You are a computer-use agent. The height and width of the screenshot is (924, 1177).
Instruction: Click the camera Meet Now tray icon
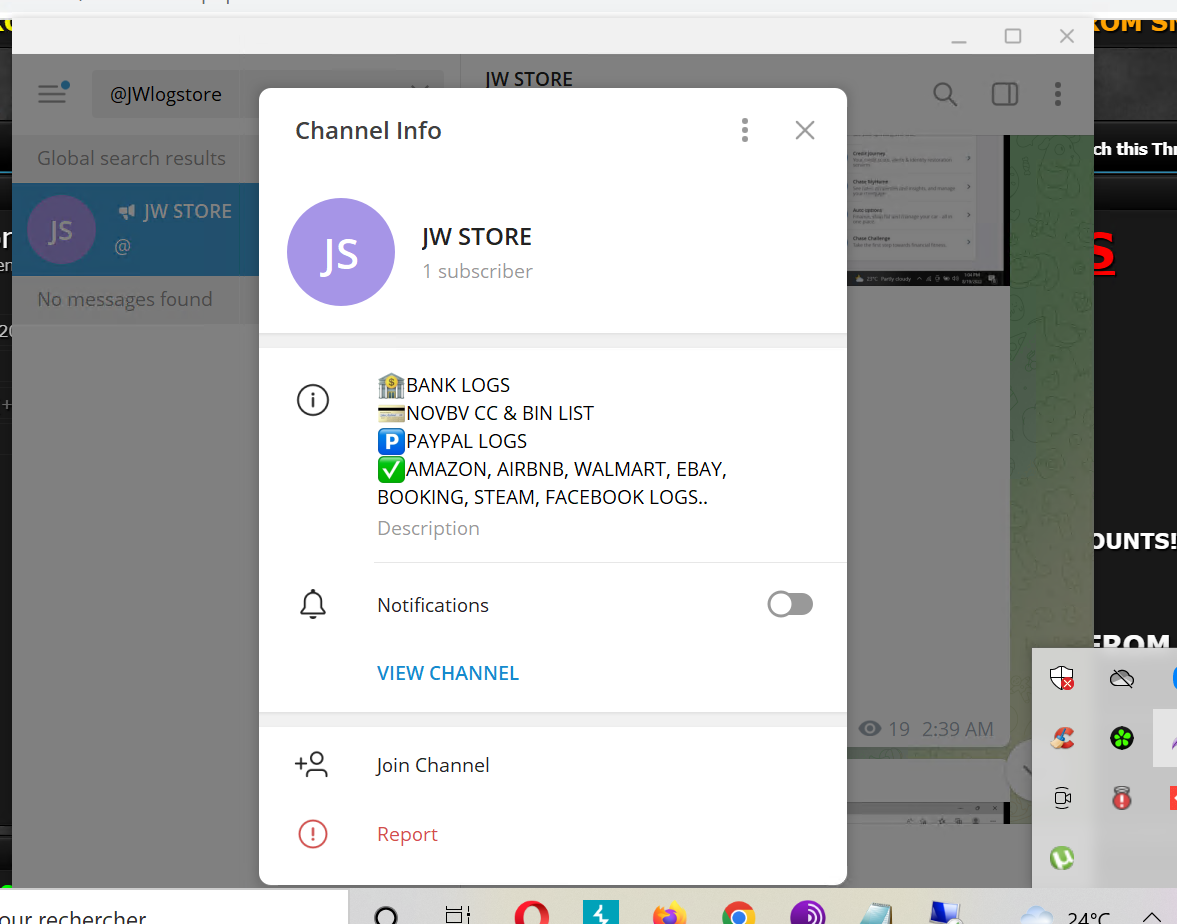[x=1062, y=798]
